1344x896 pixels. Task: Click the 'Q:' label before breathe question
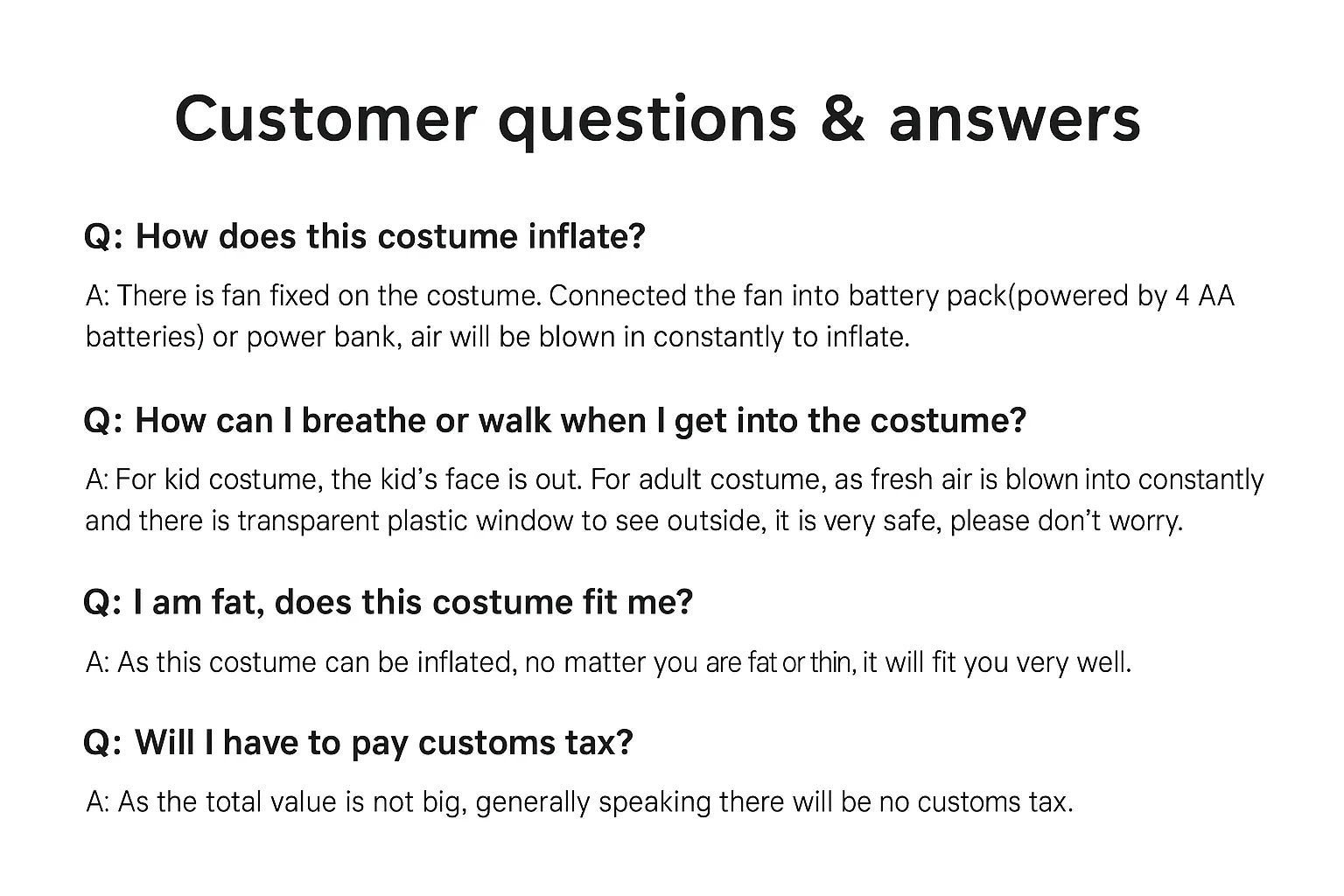(103, 422)
